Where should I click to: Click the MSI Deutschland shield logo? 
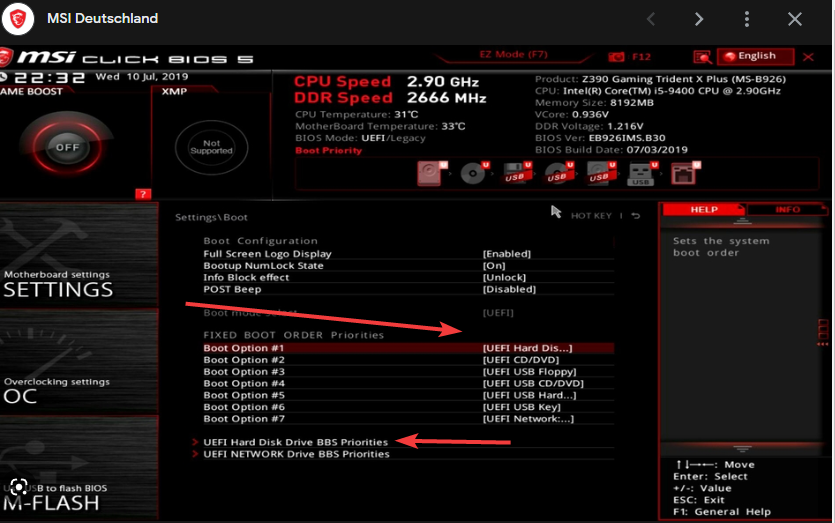[x=18, y=19]
